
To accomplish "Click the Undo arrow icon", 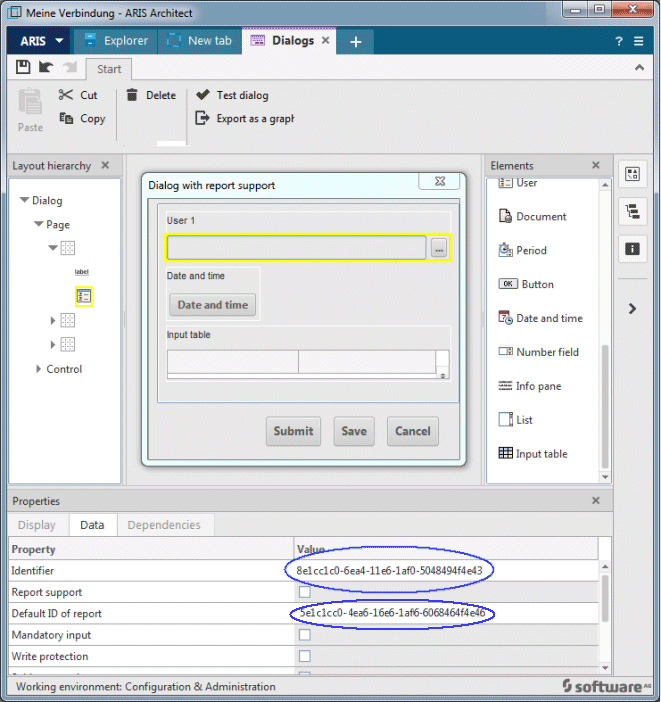I will 46,67.
